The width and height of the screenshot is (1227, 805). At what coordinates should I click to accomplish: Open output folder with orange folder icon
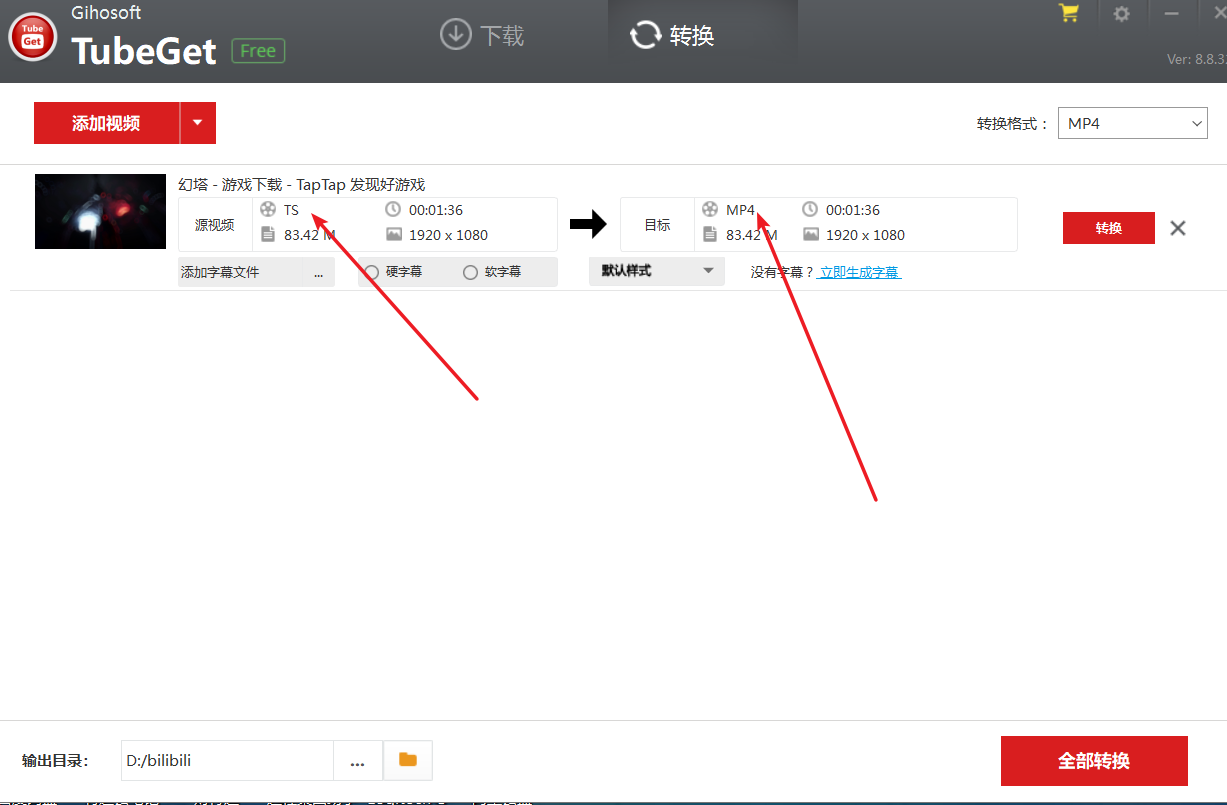[408, 760]
